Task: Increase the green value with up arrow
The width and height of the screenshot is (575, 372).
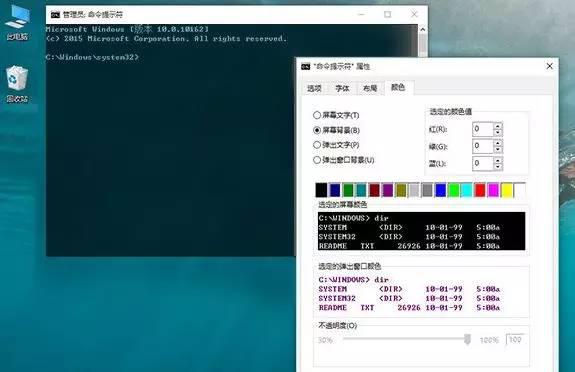Action: (498, 143)
